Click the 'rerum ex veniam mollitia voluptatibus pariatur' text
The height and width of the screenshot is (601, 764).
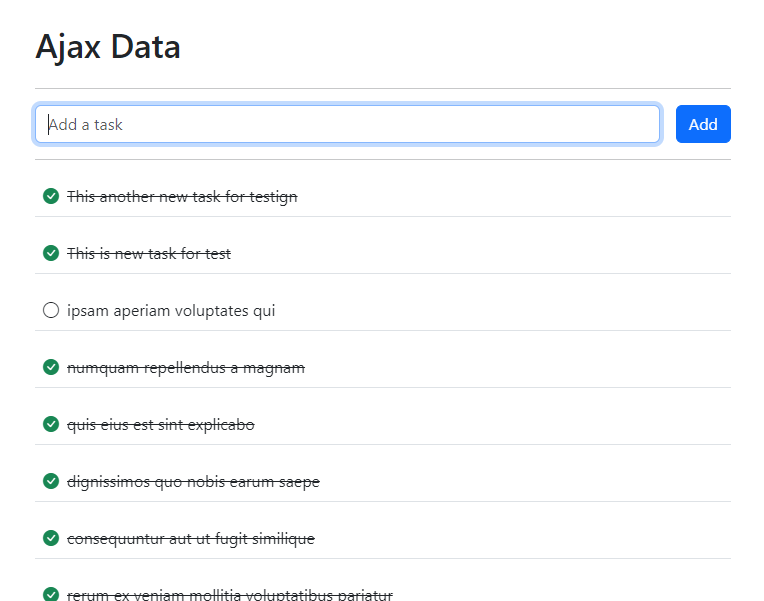[x=230, y=595]
